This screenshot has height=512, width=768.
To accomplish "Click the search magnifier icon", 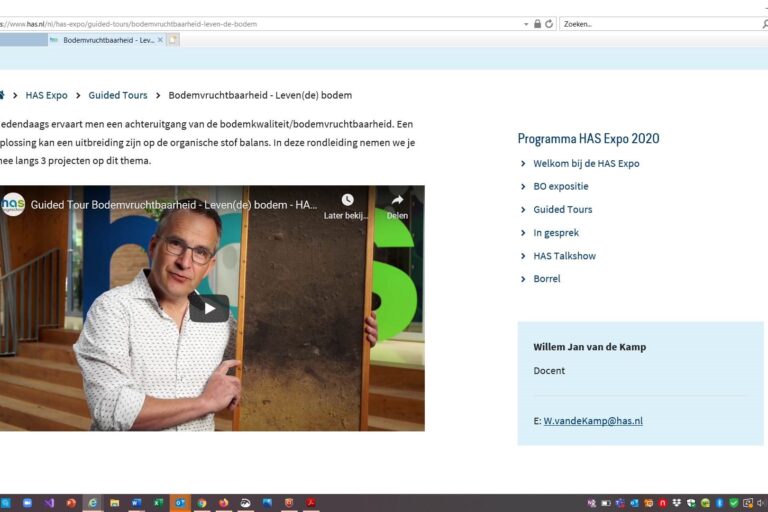I will tap(764, 24).
